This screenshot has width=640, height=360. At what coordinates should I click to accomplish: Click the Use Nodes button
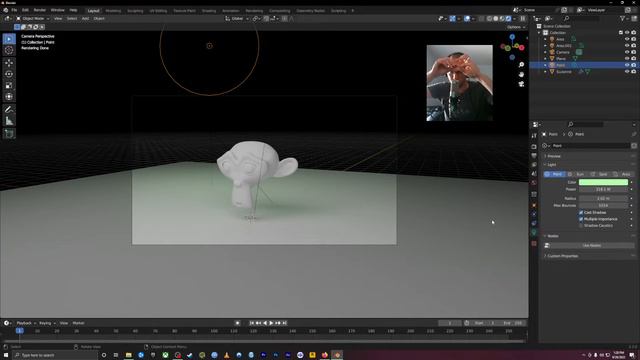pos(591,245)
